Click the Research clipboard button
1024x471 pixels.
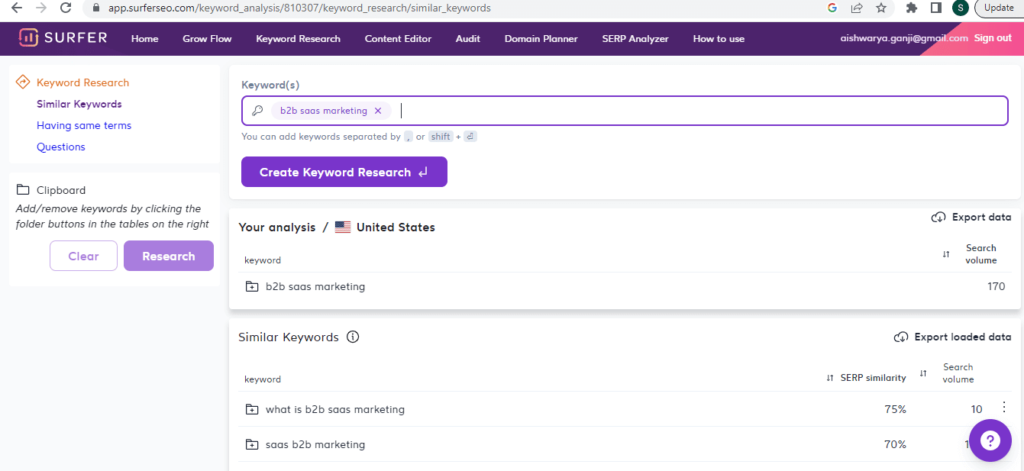(168, 255)
